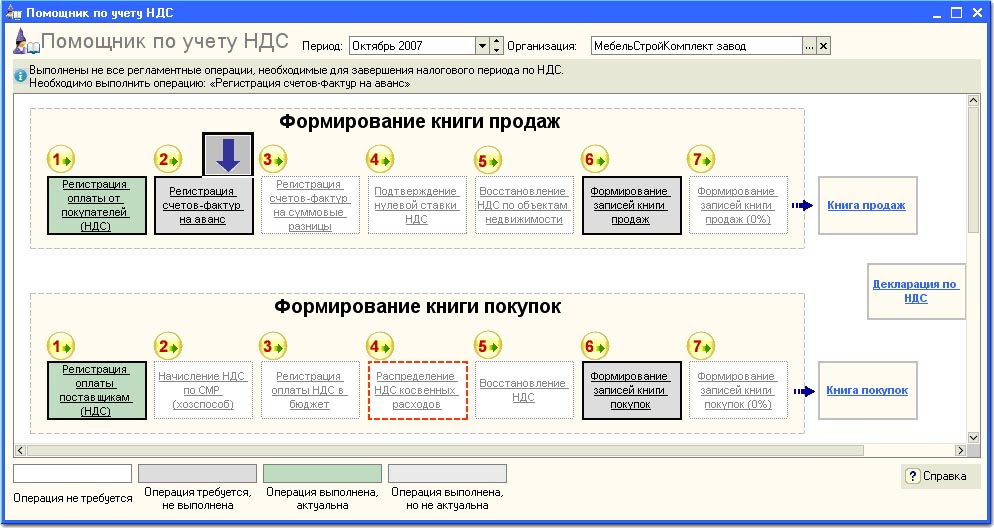The width and height of the screenshot is (994, 528).
Task: Open Восстановление НДС in purchase book section
Action: click(x=524, y=390)
